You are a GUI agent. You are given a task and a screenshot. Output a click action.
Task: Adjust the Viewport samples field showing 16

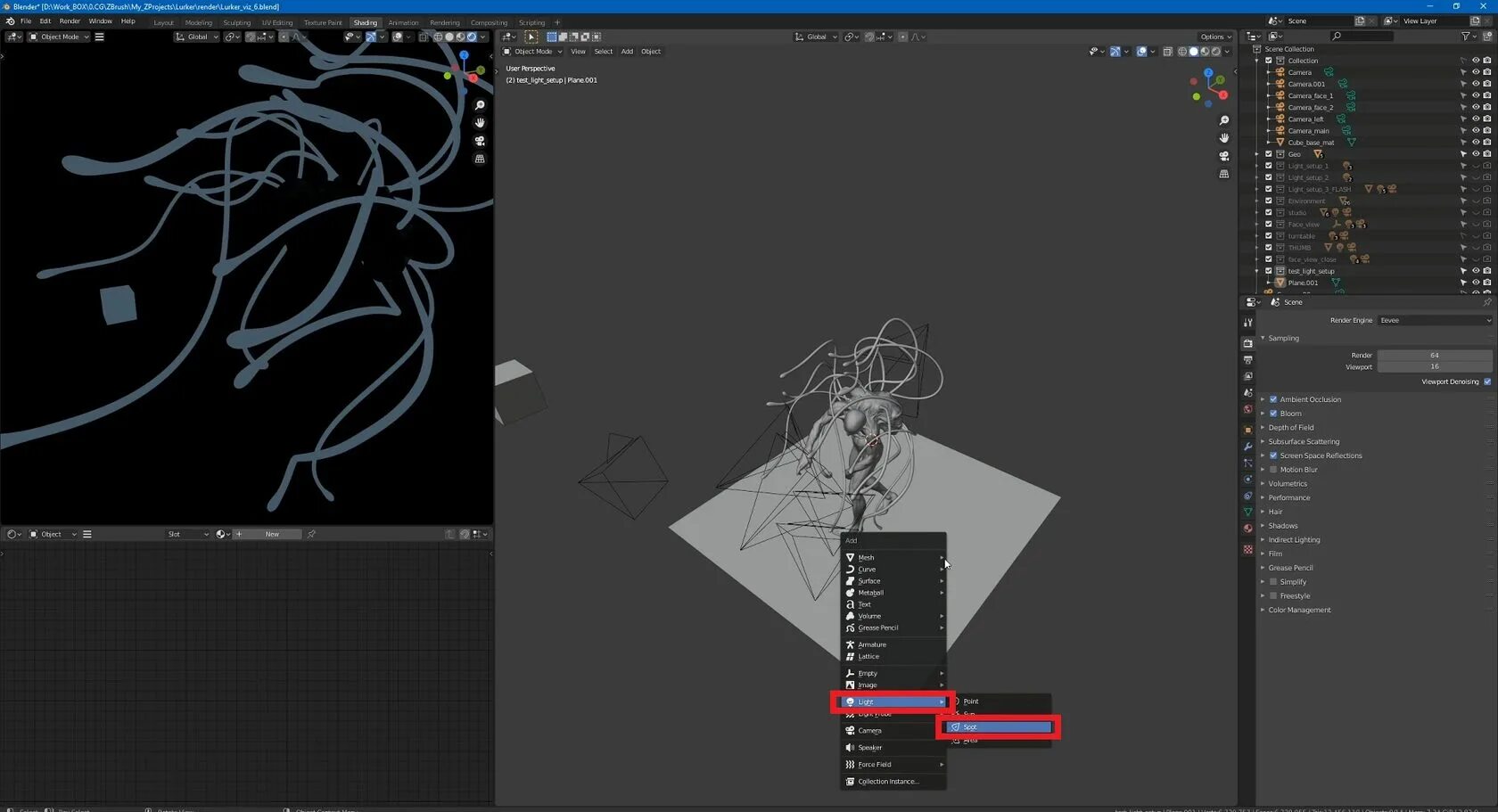pyautogui.click(x=1435, y=366)
